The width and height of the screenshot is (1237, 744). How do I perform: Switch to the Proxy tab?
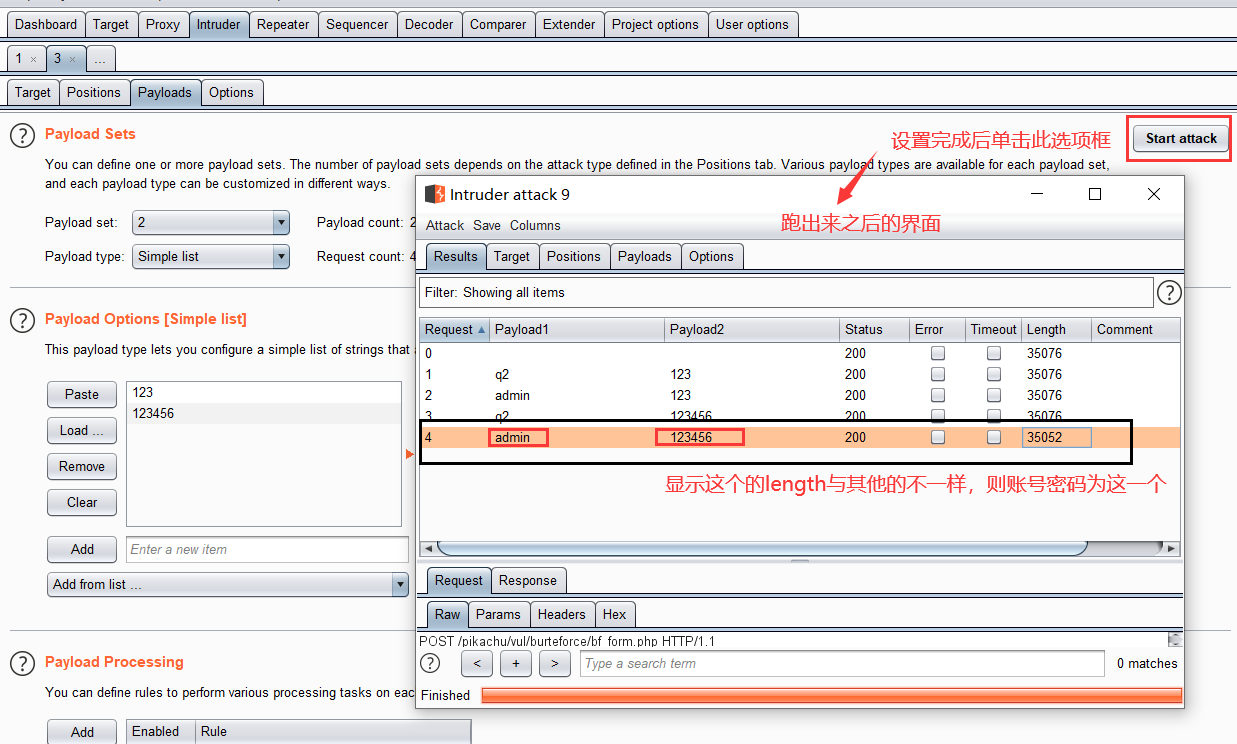pos(163,24)
